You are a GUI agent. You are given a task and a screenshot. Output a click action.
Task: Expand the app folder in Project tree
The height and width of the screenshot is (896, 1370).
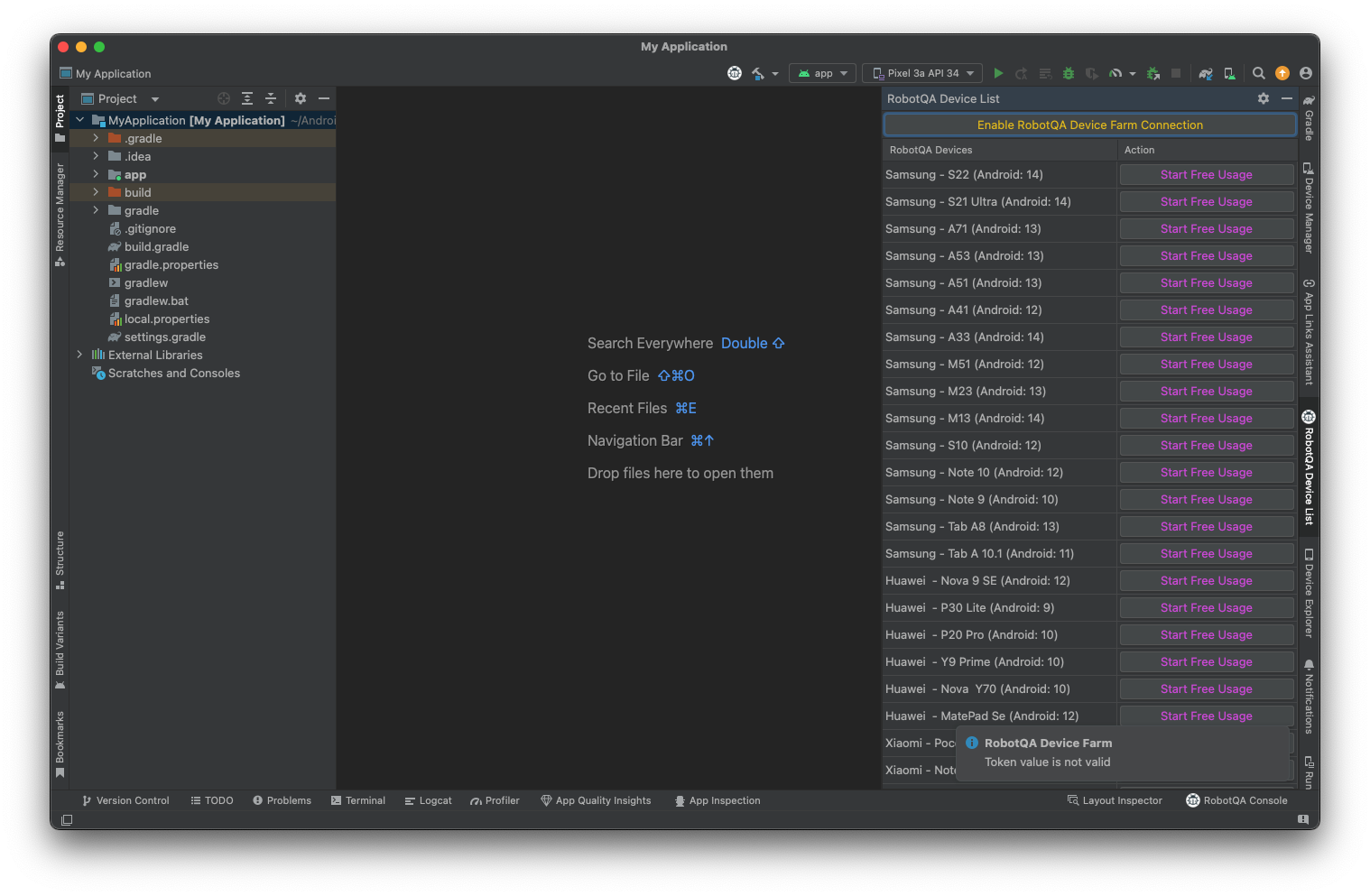(x=95, y=174)
